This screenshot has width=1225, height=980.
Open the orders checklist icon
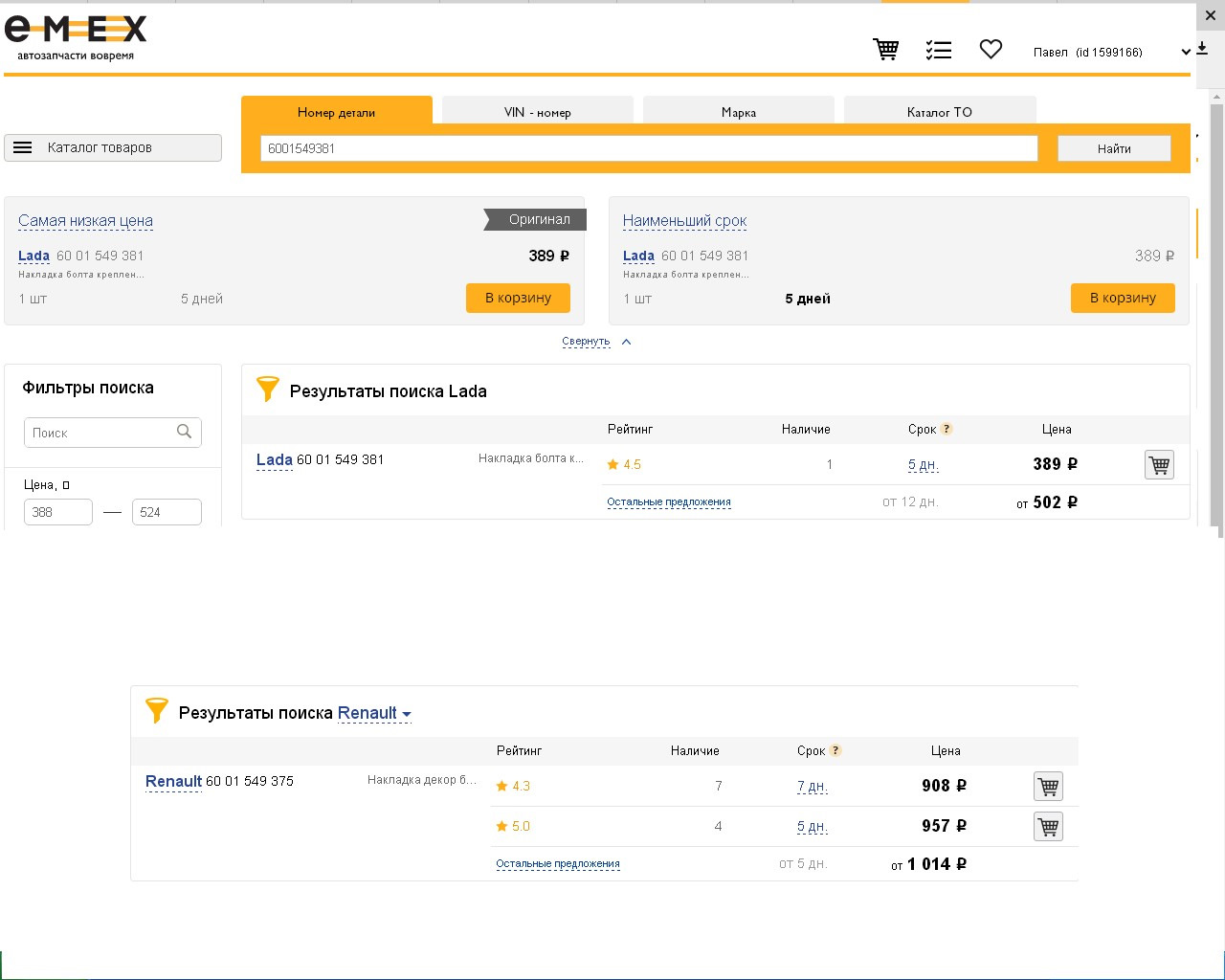[x=939, y=50]
